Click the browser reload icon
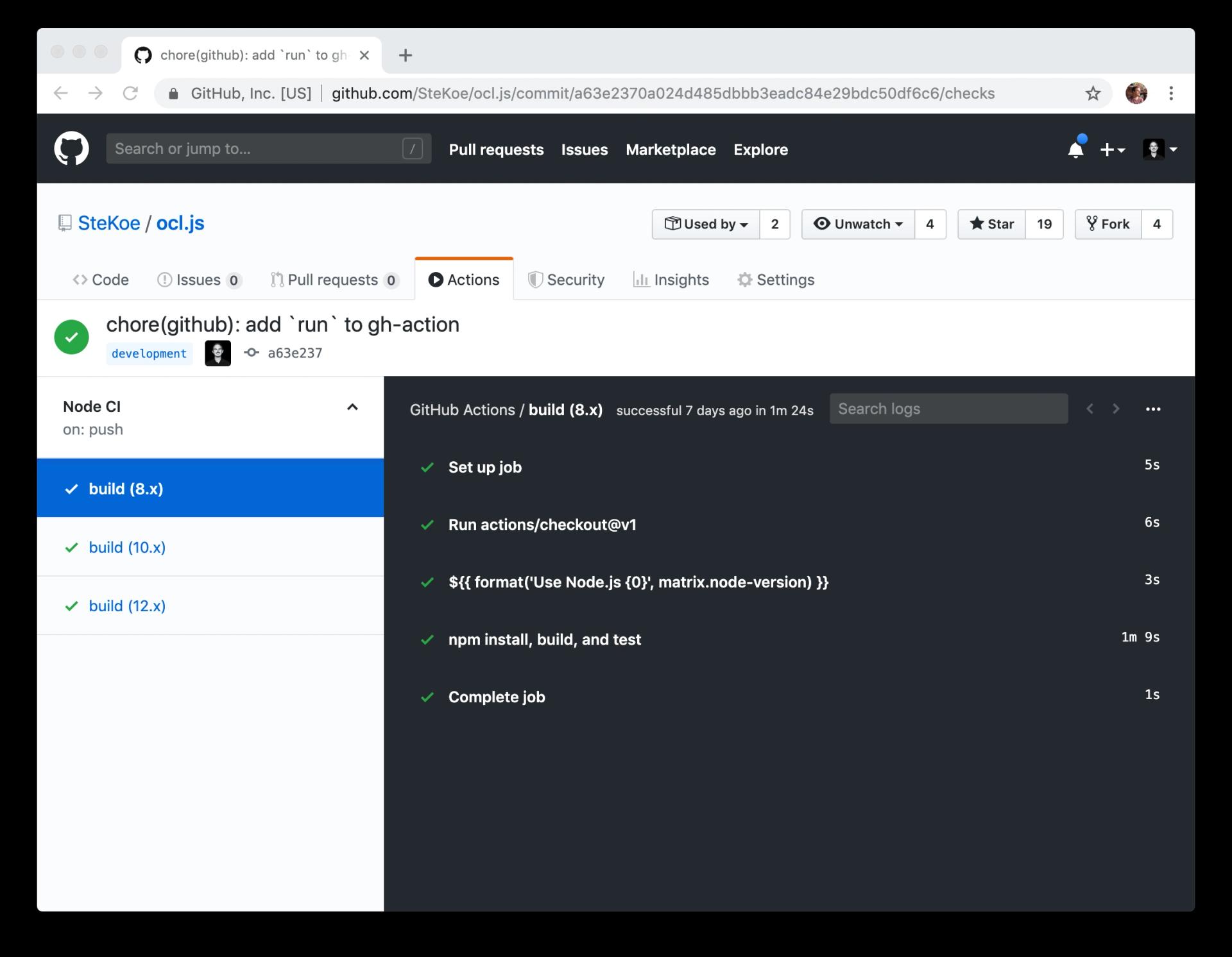The width and height of the screenshot is (1232, 957). [130, 94]
